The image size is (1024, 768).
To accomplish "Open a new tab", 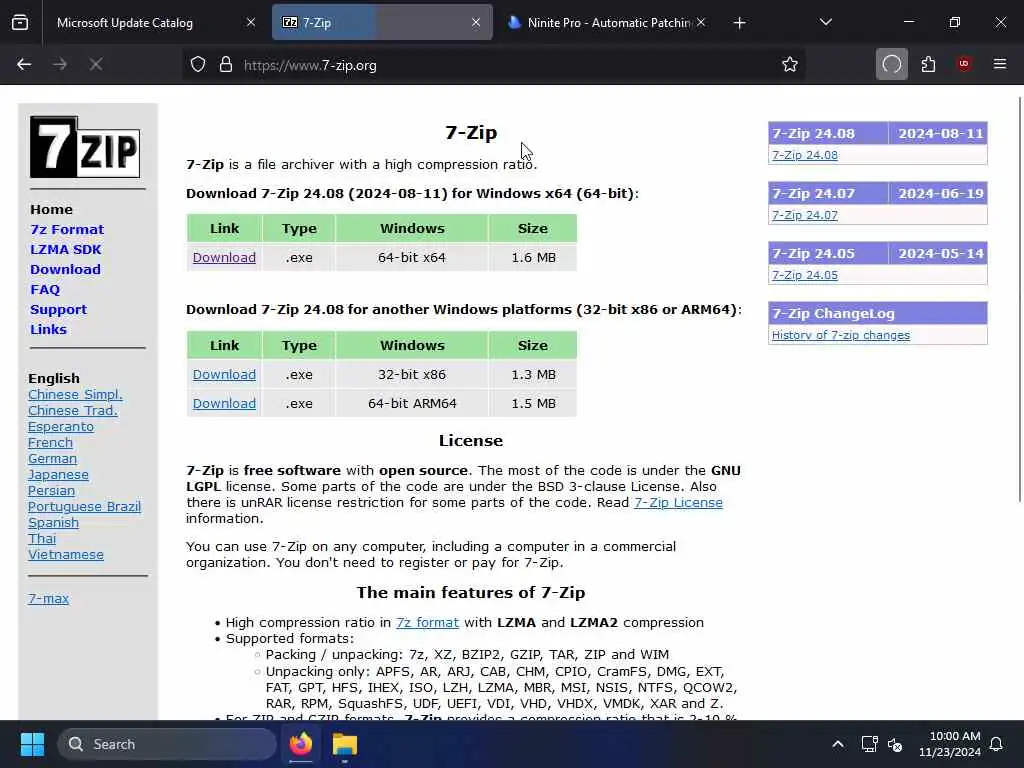I will click(739, 23).
